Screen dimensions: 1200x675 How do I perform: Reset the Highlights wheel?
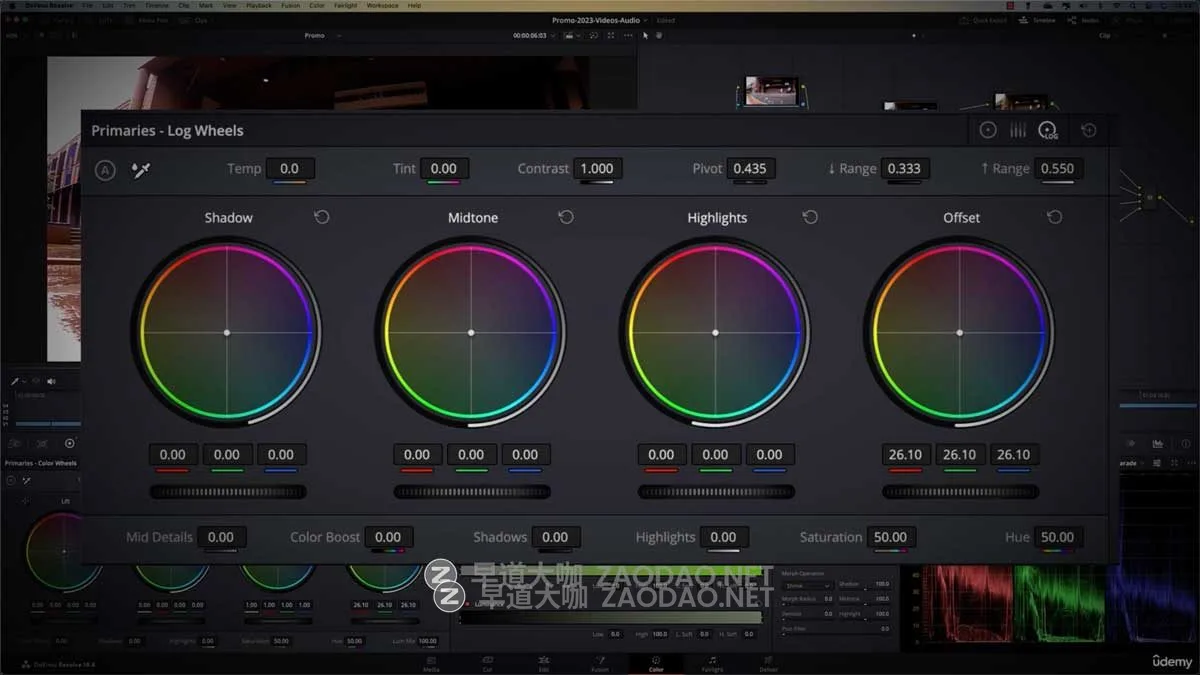click(810, 217)
